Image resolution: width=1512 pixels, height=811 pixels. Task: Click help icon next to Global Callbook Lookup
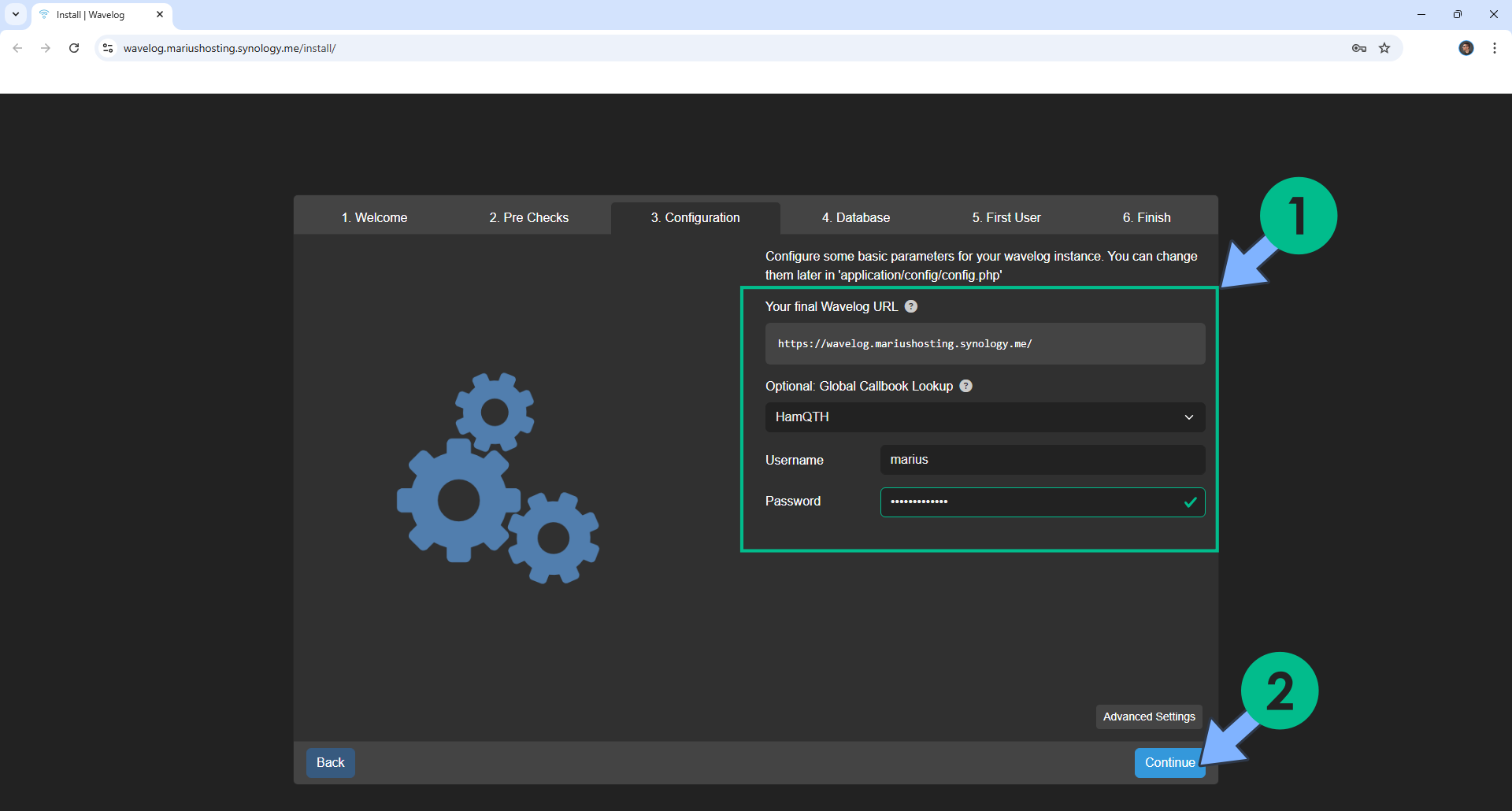click(966, 386)
